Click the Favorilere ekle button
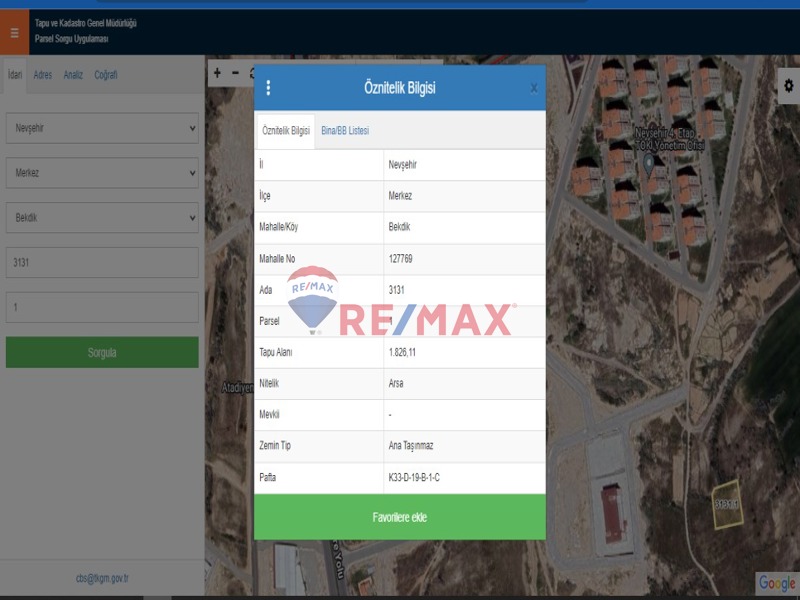The width and height of the screenshot is (800, 600). pos(400,517)
